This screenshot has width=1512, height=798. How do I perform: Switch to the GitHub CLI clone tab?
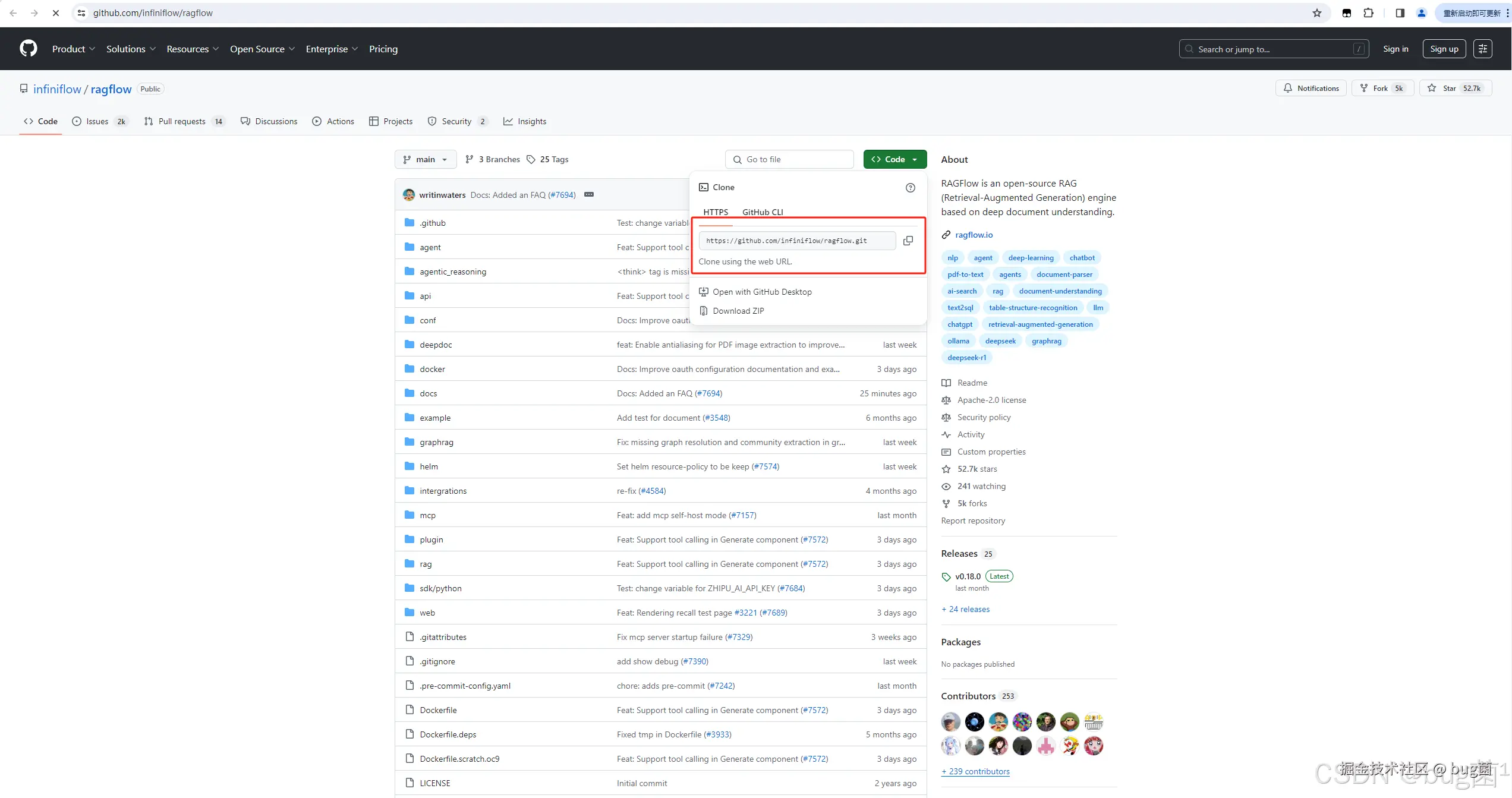[x=763, y=212]
